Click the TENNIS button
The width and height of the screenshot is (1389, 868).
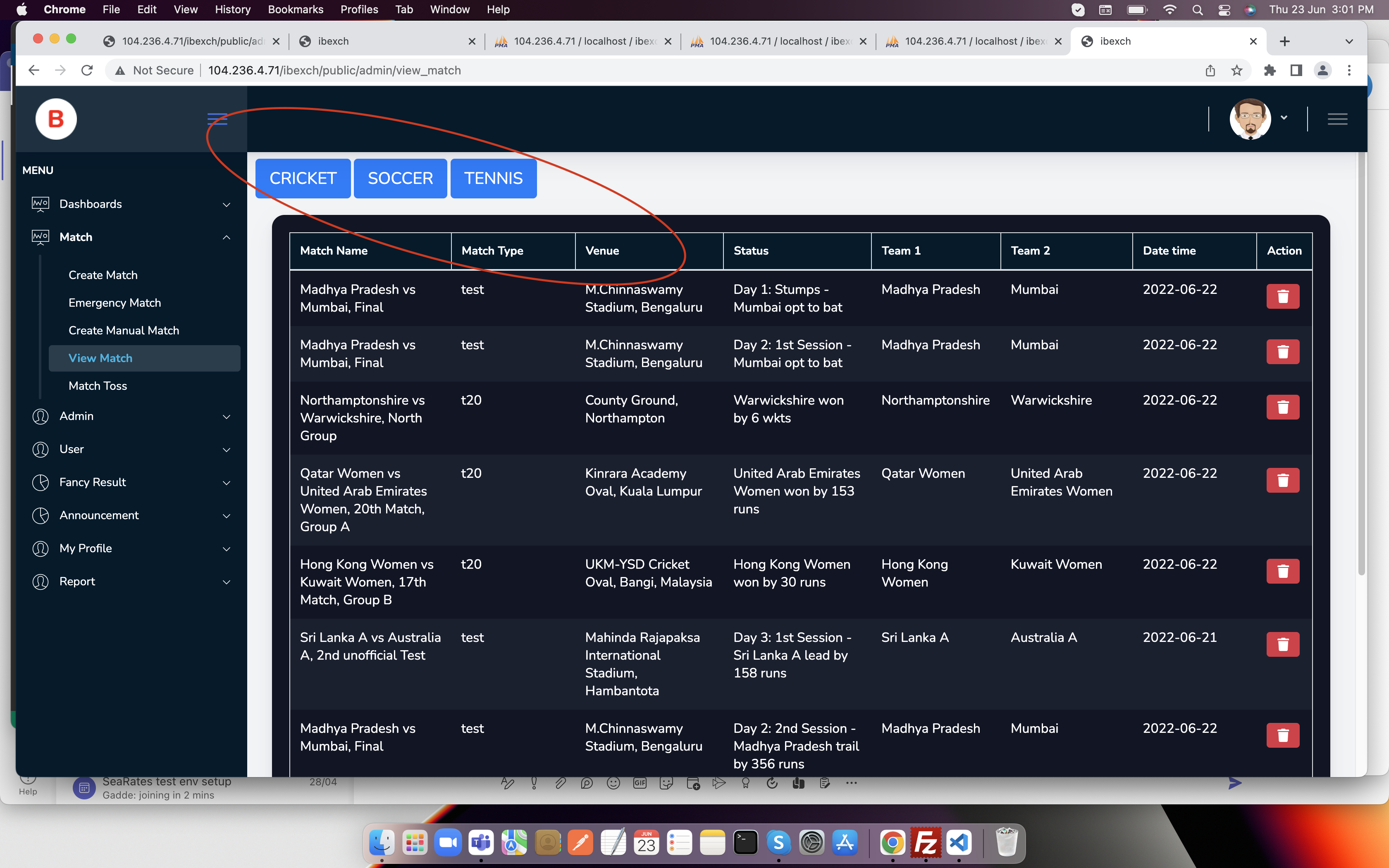(x=493, y=179)
